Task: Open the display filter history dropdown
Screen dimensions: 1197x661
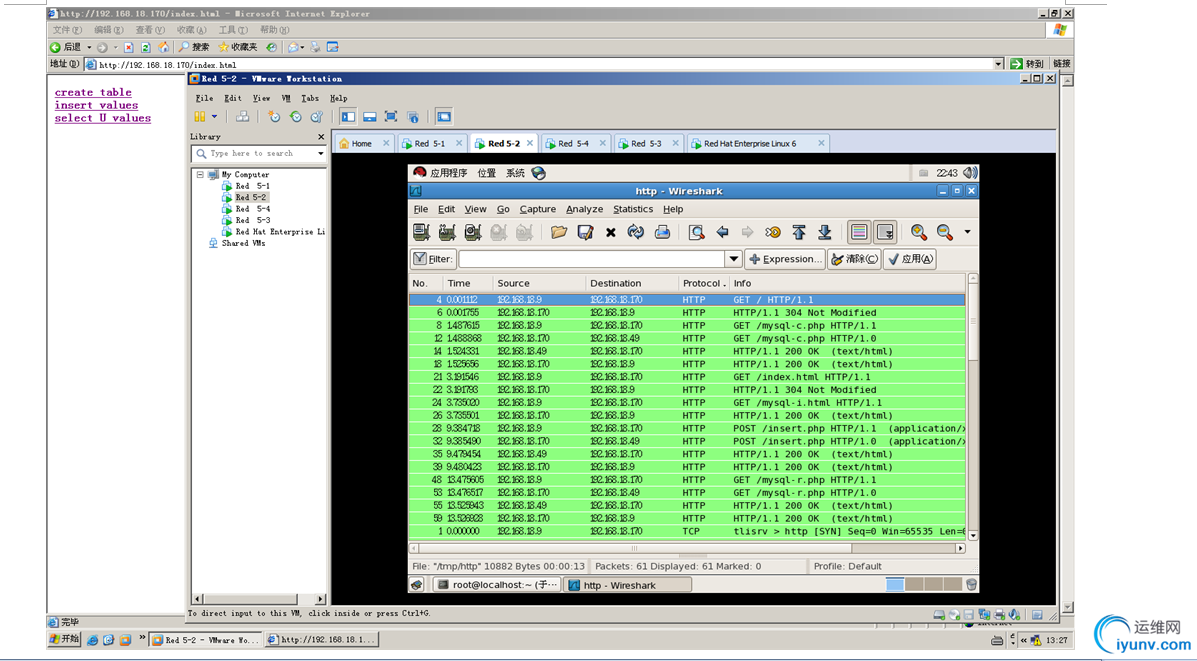Action: click(734, 259)
